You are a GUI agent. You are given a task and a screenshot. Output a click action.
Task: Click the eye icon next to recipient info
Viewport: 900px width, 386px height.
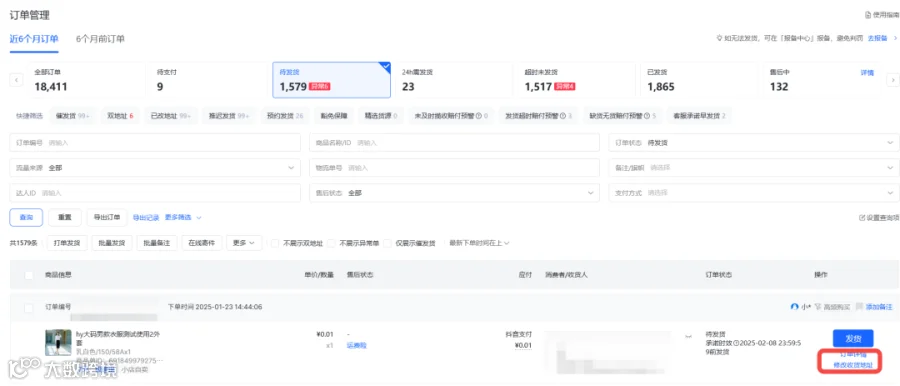(688, 337)
